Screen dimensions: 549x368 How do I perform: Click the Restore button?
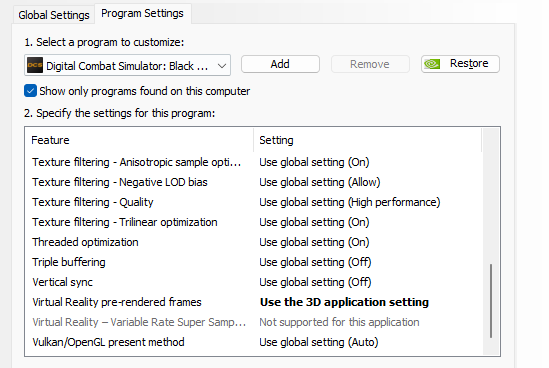tap(460, 64)
